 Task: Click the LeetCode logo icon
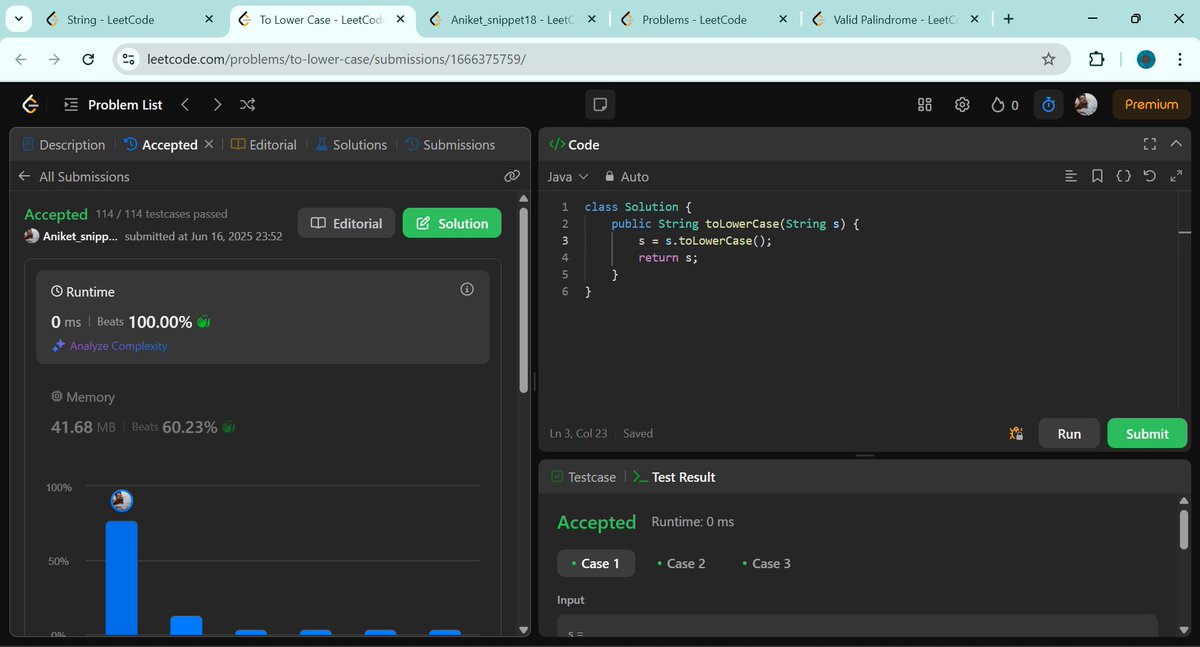click(30, 104)
